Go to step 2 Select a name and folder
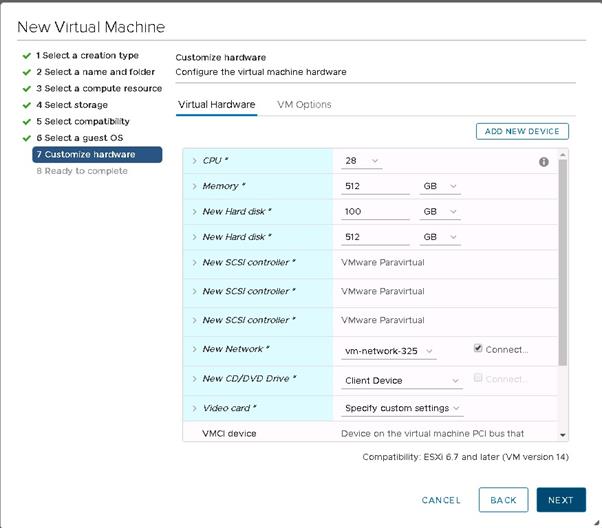The image size is (602, 528). click(96, 72)
